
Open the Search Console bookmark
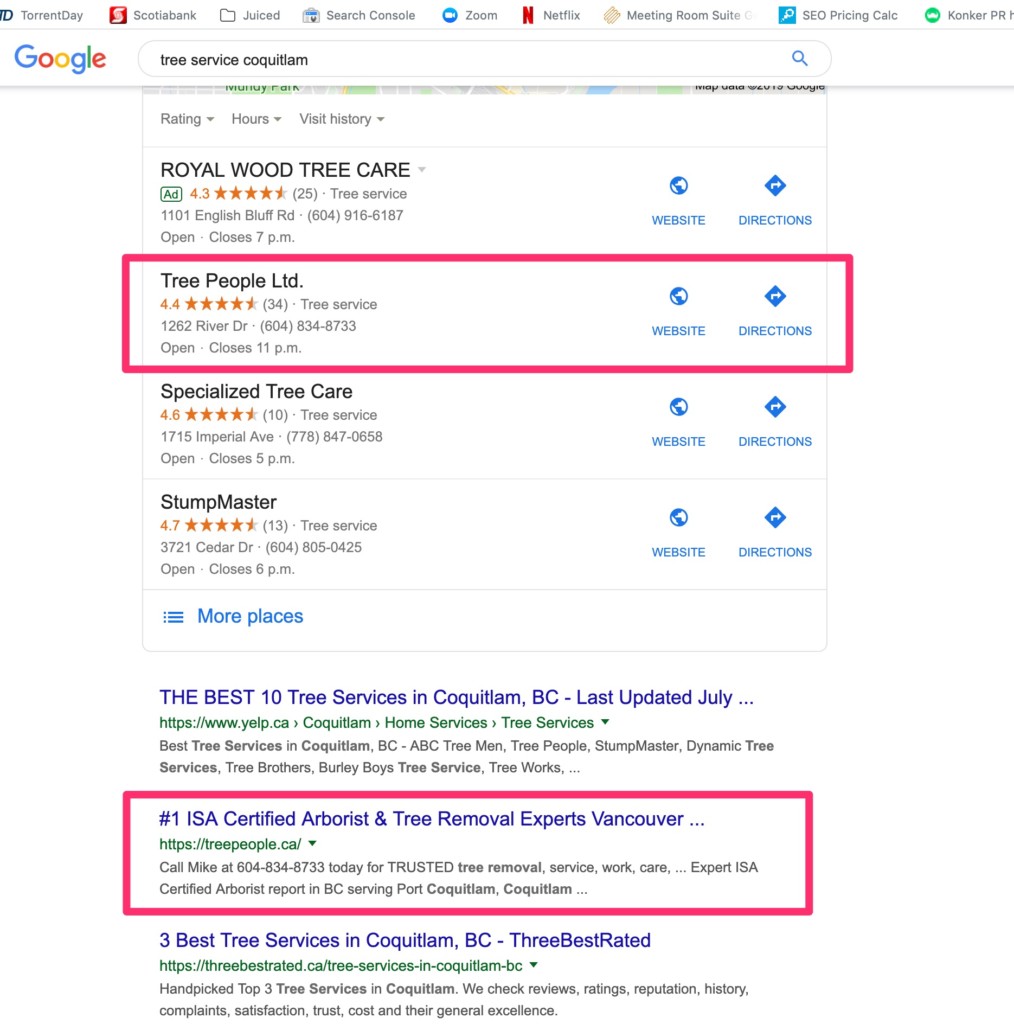[x=358, y=15]
